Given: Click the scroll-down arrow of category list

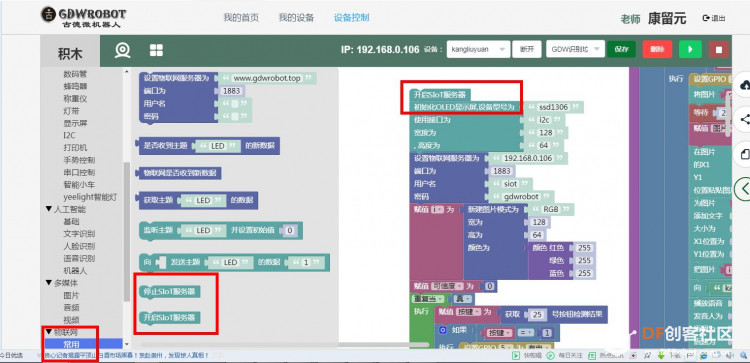Looking at the screenshot, I should click(126, 344).
